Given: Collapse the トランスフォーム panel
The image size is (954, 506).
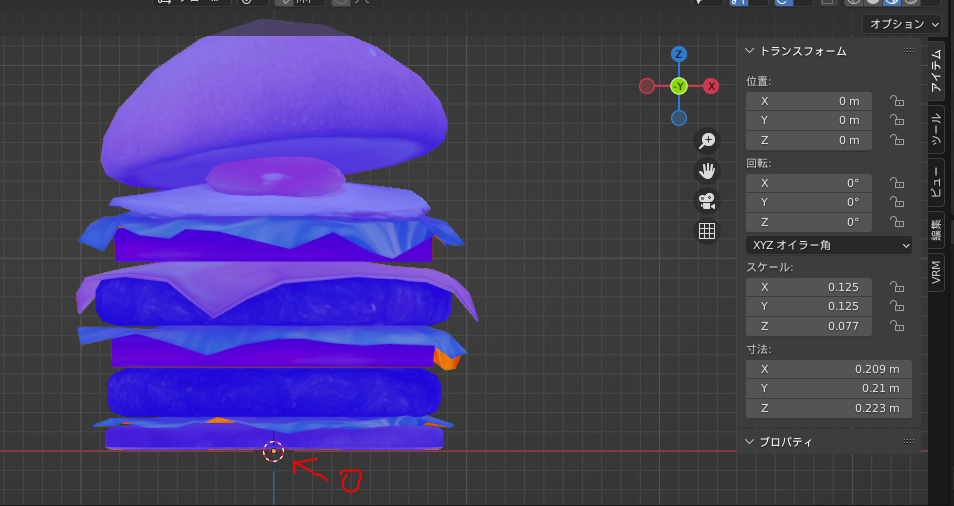Looking at the screenshot, I should [751, 51].
